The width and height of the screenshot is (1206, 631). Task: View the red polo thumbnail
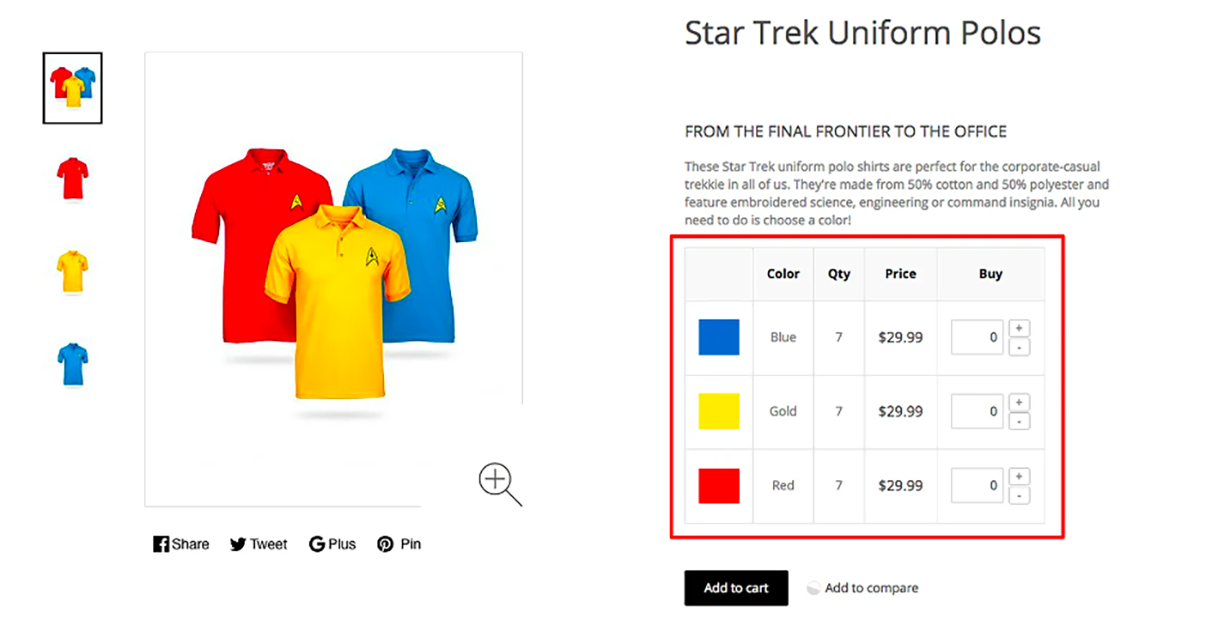tap(73, 179)
